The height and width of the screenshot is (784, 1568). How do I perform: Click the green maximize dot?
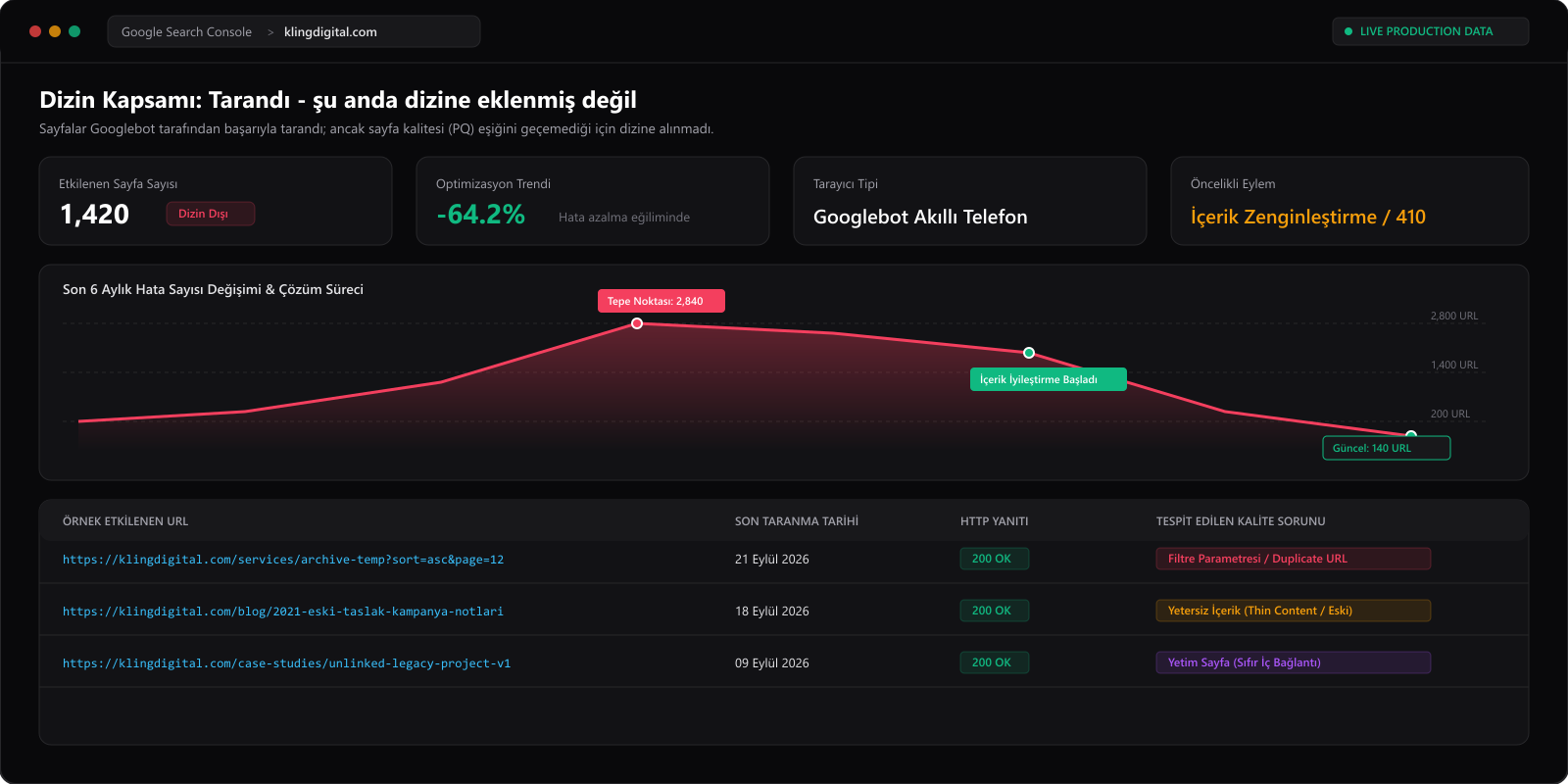(x=74, y=31)
